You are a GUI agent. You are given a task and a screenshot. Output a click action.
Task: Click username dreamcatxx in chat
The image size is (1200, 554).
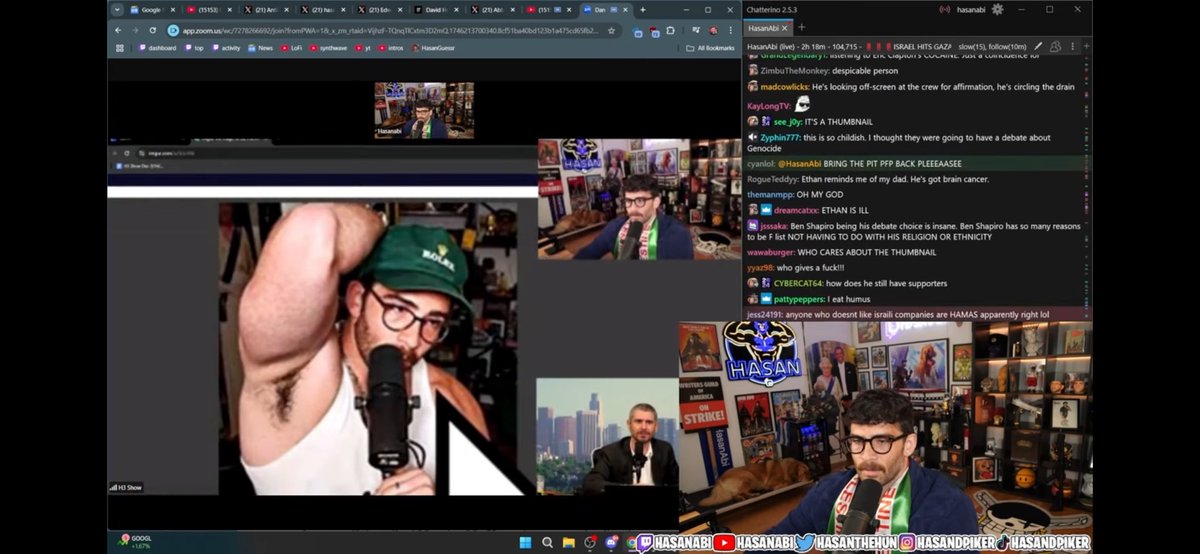[x=795, y=210]
